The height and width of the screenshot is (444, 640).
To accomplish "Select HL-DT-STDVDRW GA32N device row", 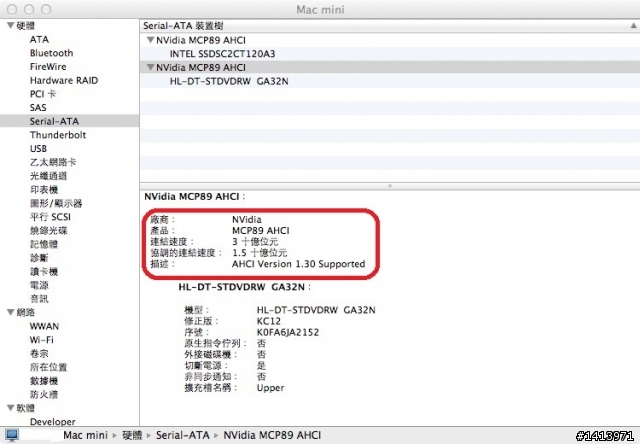I will point(390,81).
